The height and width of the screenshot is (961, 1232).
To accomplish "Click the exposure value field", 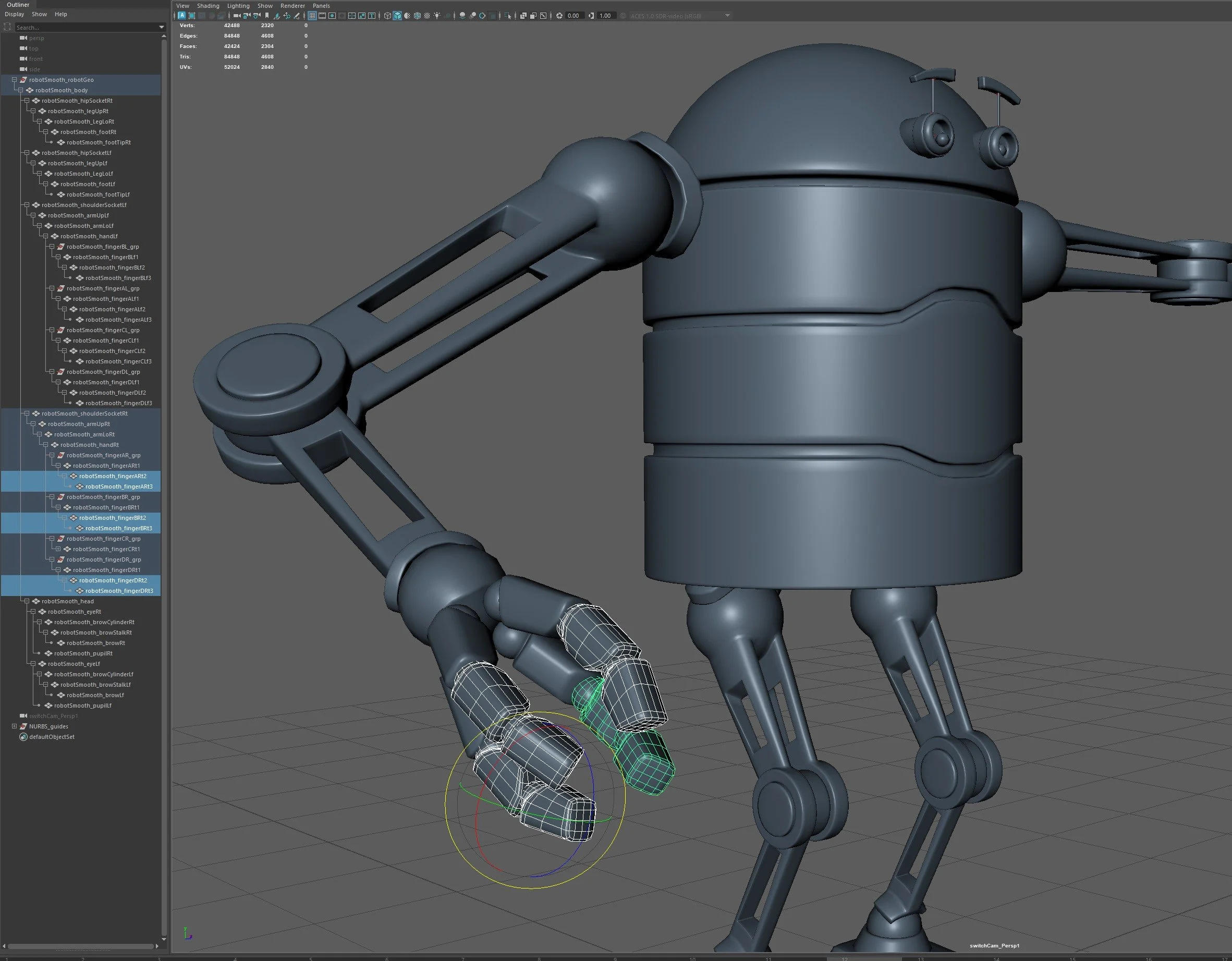I will (573, 16).
